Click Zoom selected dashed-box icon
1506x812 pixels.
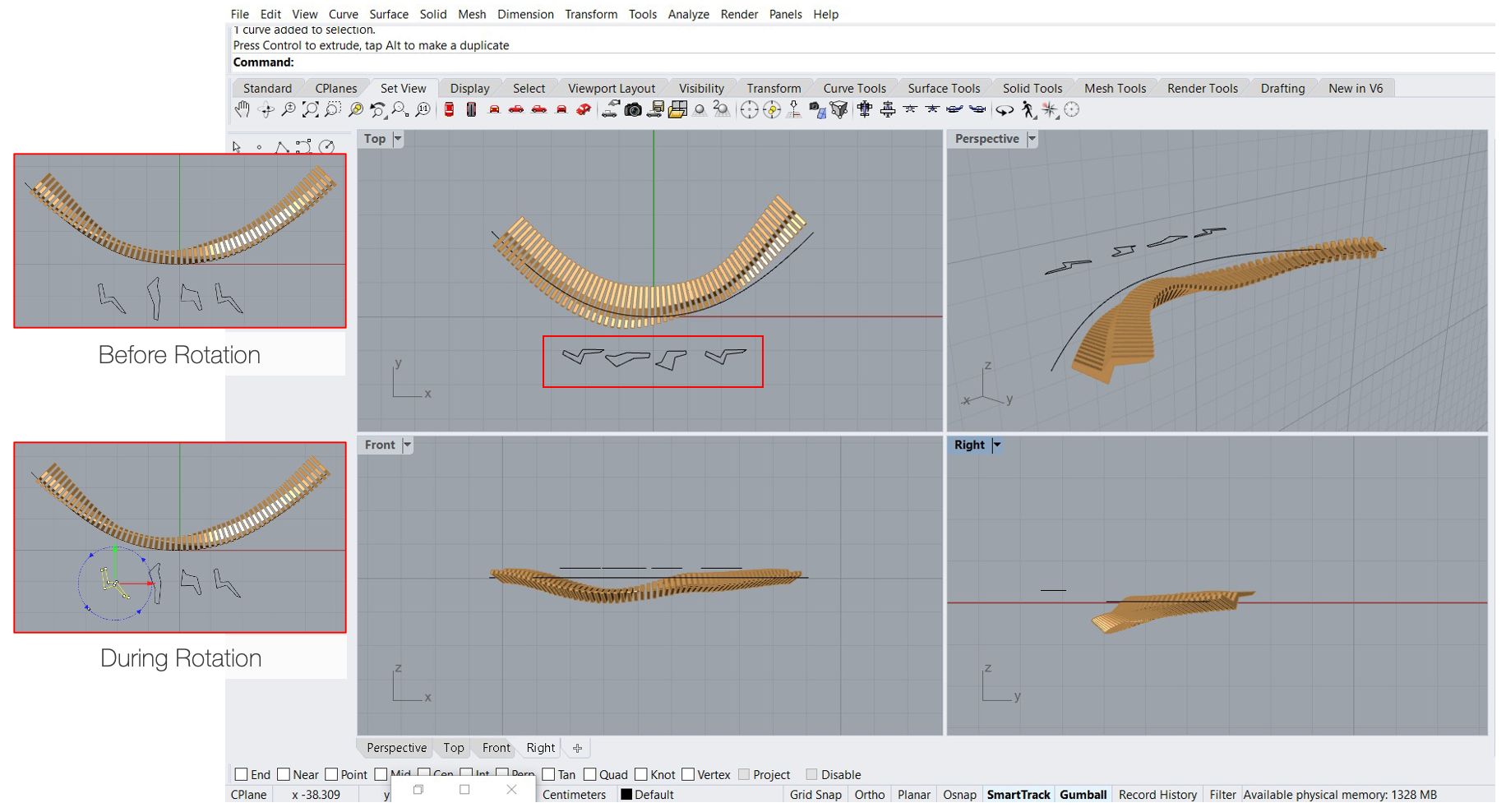pyautogui.click(x=333, y=109)
